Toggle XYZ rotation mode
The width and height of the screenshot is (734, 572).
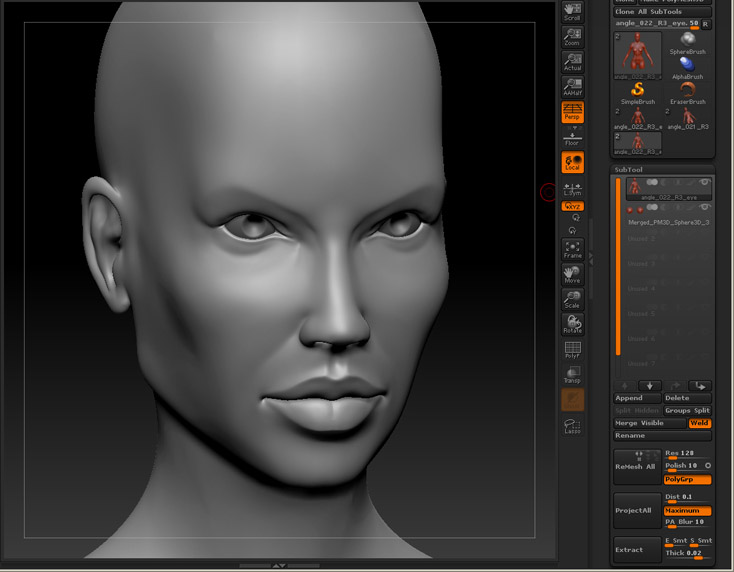pos(572,206)
